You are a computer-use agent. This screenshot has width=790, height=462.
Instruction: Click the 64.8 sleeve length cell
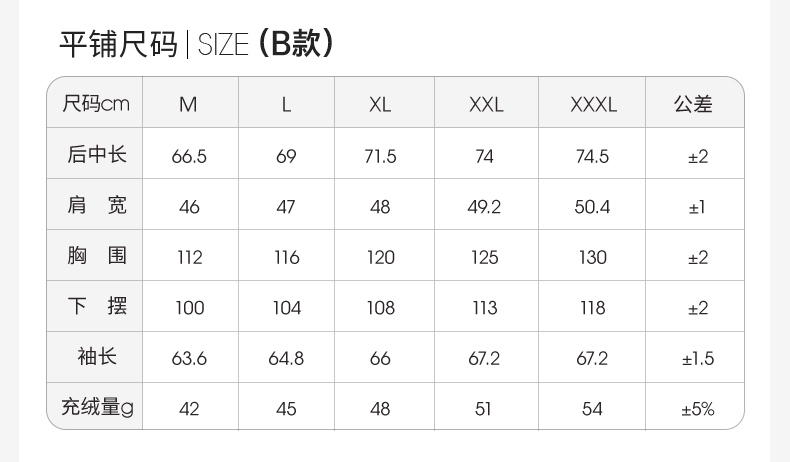(286, 359)
